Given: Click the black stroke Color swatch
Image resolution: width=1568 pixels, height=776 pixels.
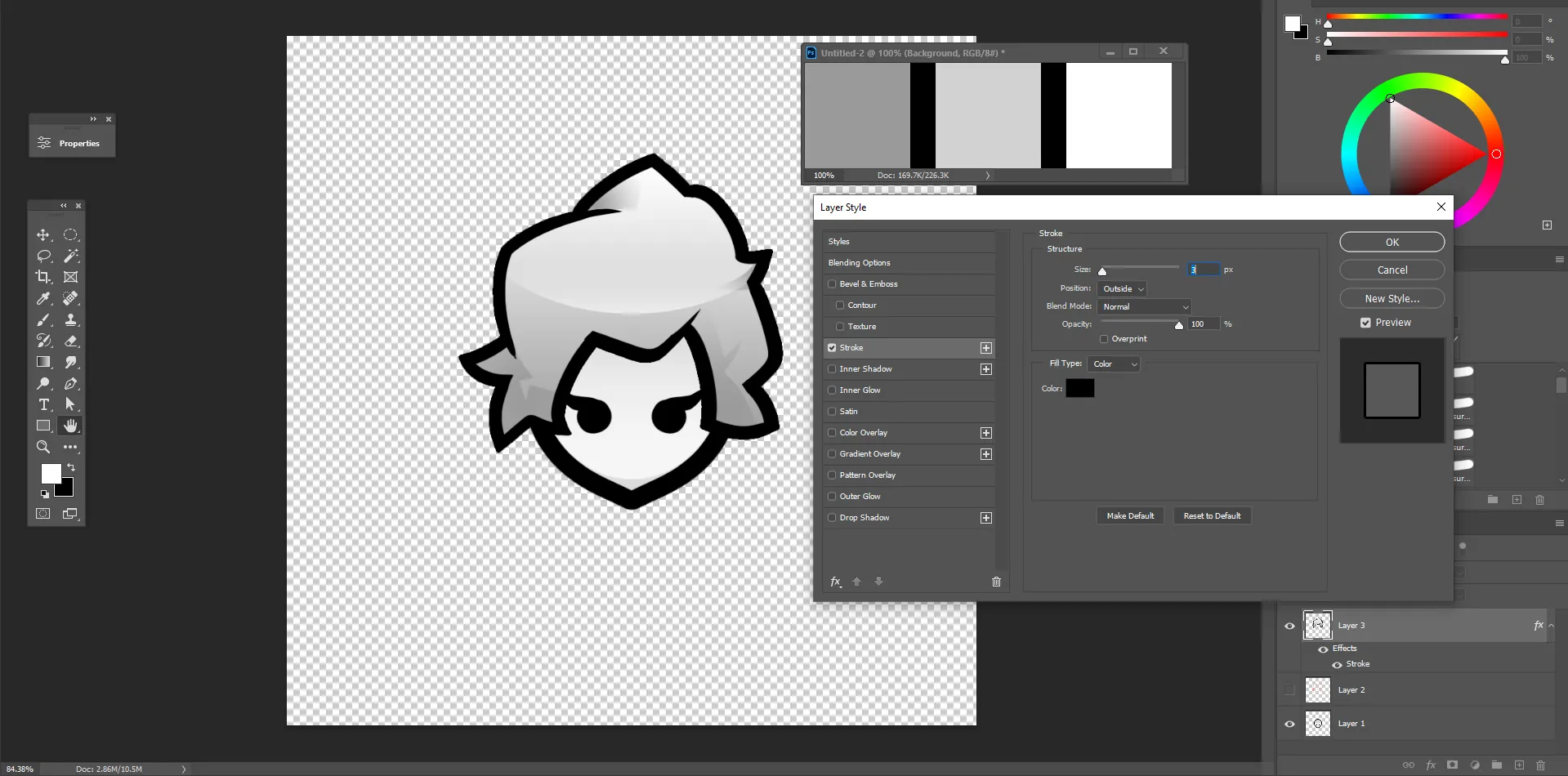Looking at the screenshot, I should click(x=1079, y=389).
